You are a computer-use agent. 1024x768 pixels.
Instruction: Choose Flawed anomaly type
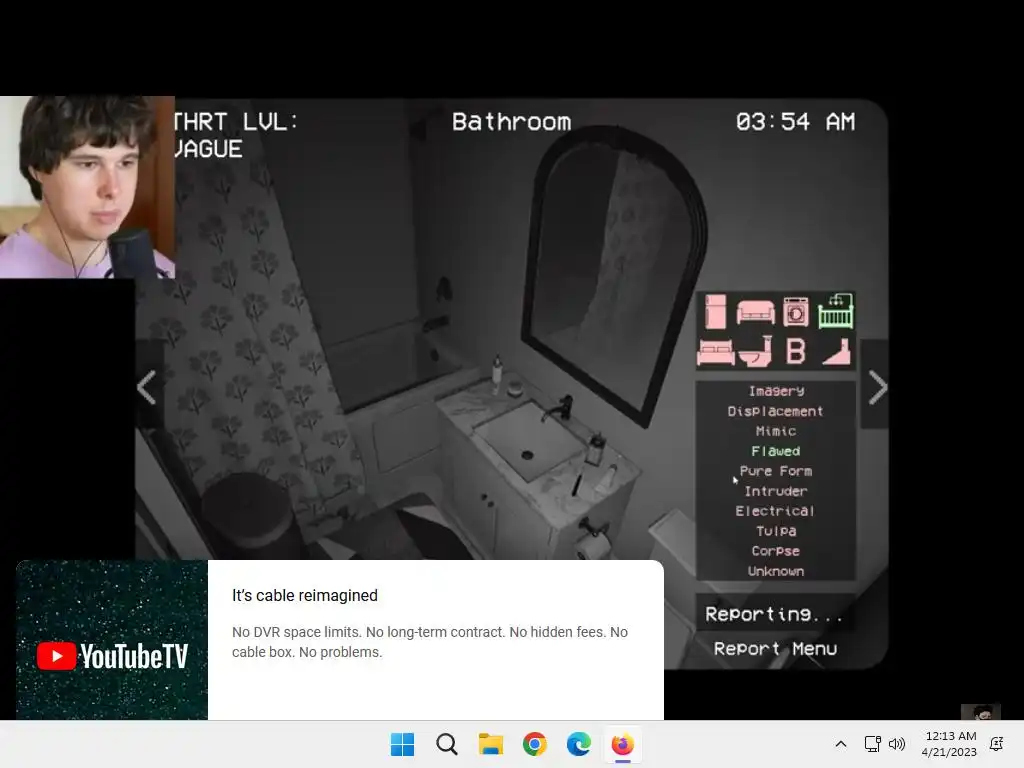tap(776, 451)
